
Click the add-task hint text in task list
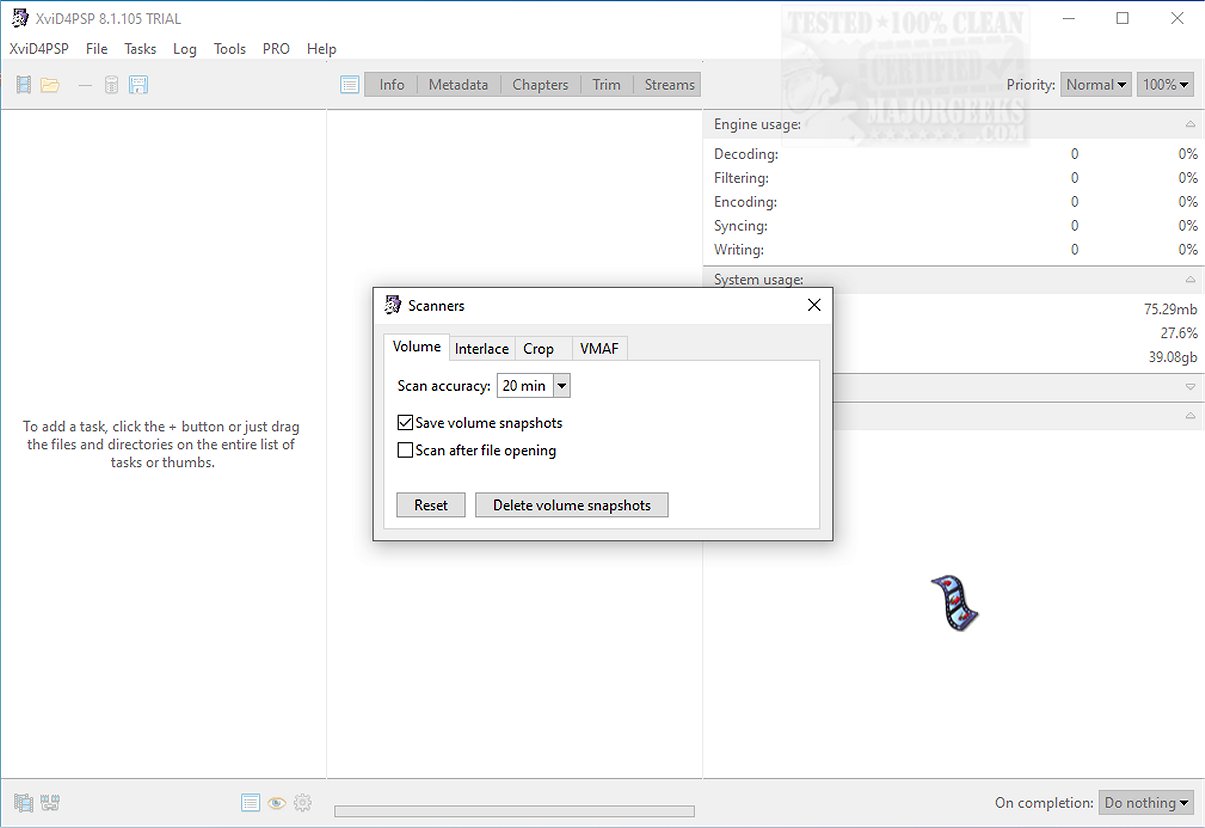[x=162, y=444]
